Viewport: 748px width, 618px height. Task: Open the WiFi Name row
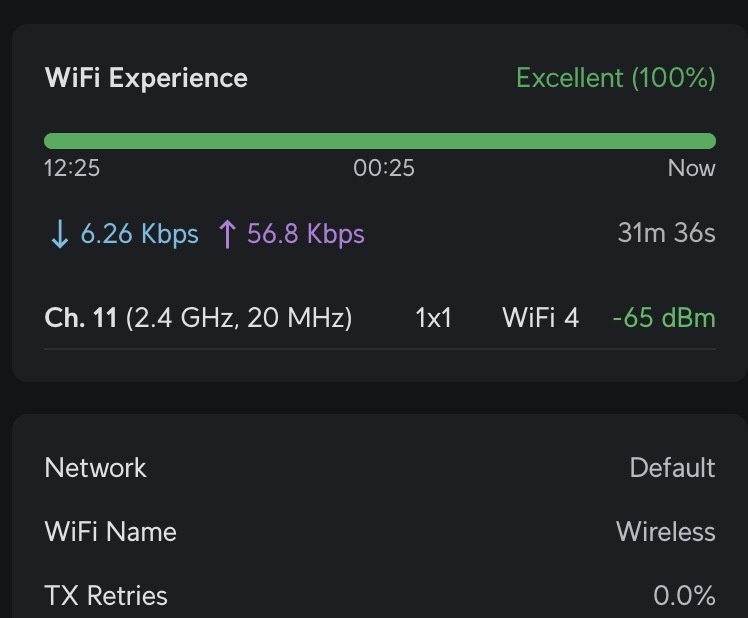tap(380, 532)
